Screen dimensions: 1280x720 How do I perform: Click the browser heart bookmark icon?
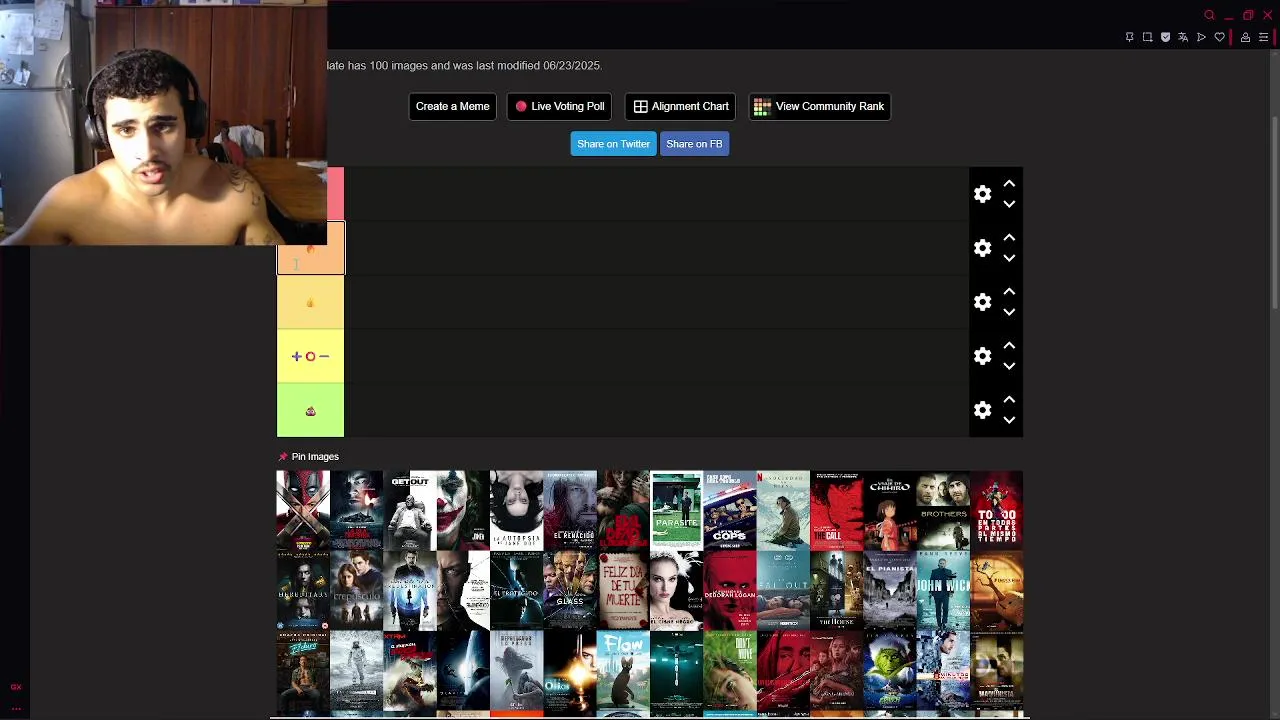[1219, 37]
